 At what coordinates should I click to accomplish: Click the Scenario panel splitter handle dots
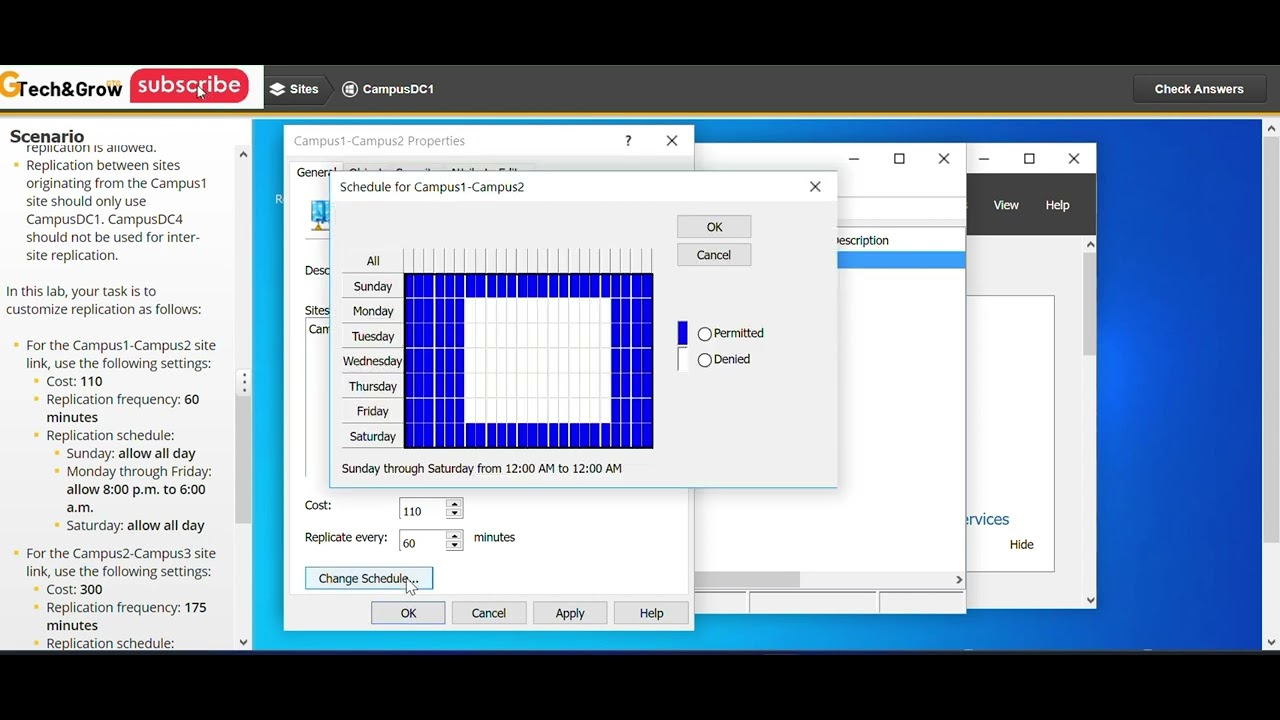pos(244,383)
